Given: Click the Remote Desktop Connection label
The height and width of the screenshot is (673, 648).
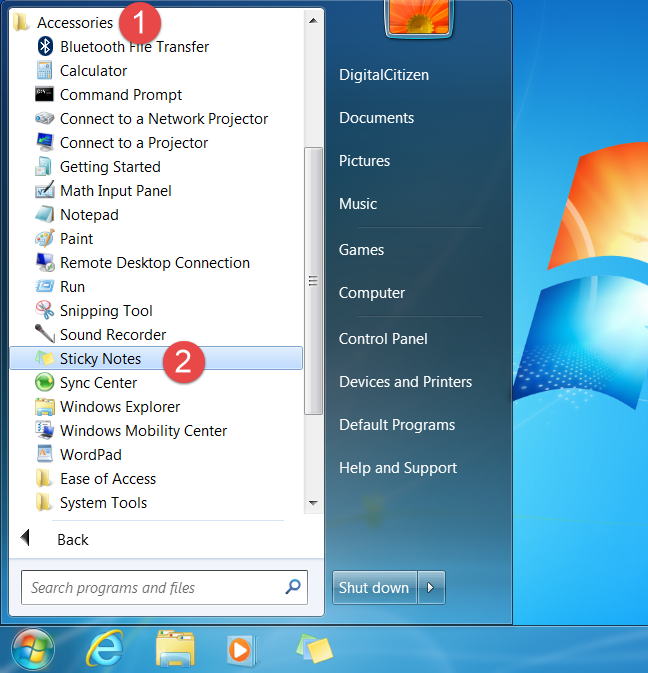Looking at the screenshot, I should click(x=154, y=263).
